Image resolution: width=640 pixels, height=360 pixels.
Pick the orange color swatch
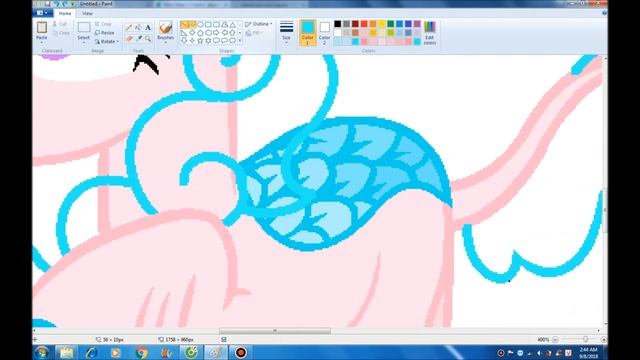click(373, 24)
